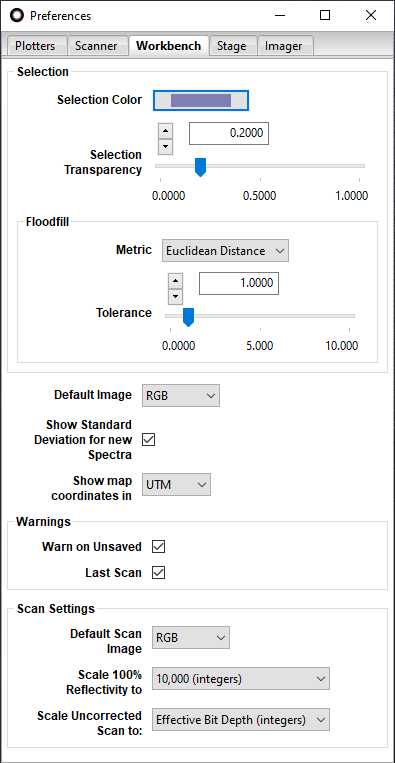The image size is (395, 763).
Task: Click the Selection Transparency up arrow
Action: point(166,131)
